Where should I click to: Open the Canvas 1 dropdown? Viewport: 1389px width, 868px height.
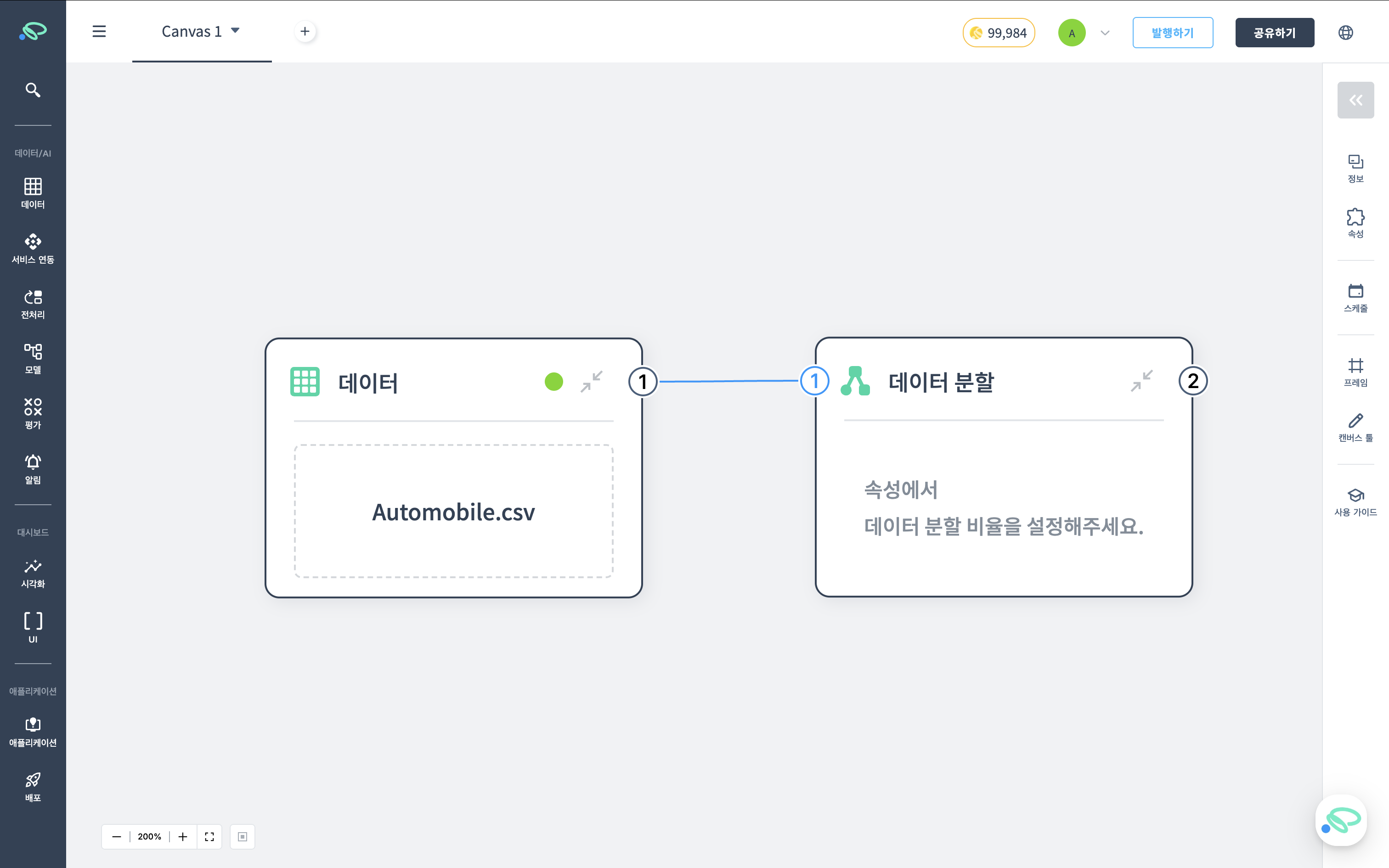click(235, 31)
